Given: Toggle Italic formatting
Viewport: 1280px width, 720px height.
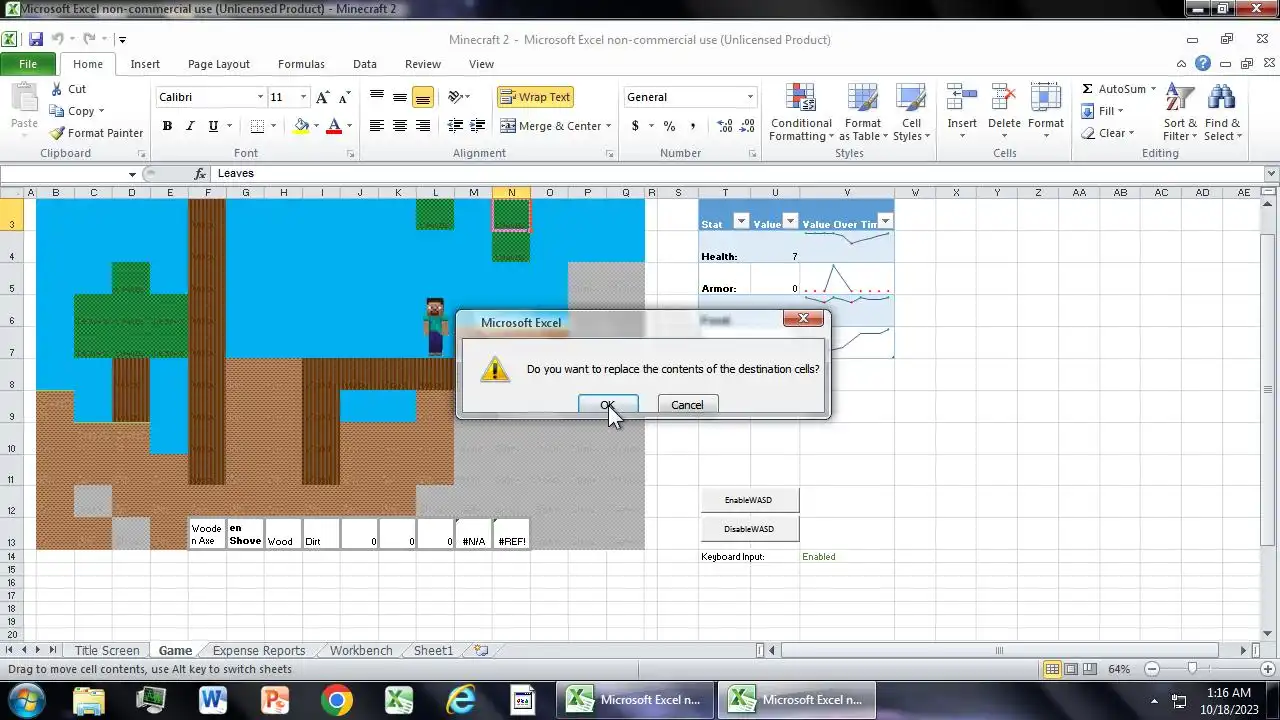Looking at the screenshot, I should coord(190,126).
